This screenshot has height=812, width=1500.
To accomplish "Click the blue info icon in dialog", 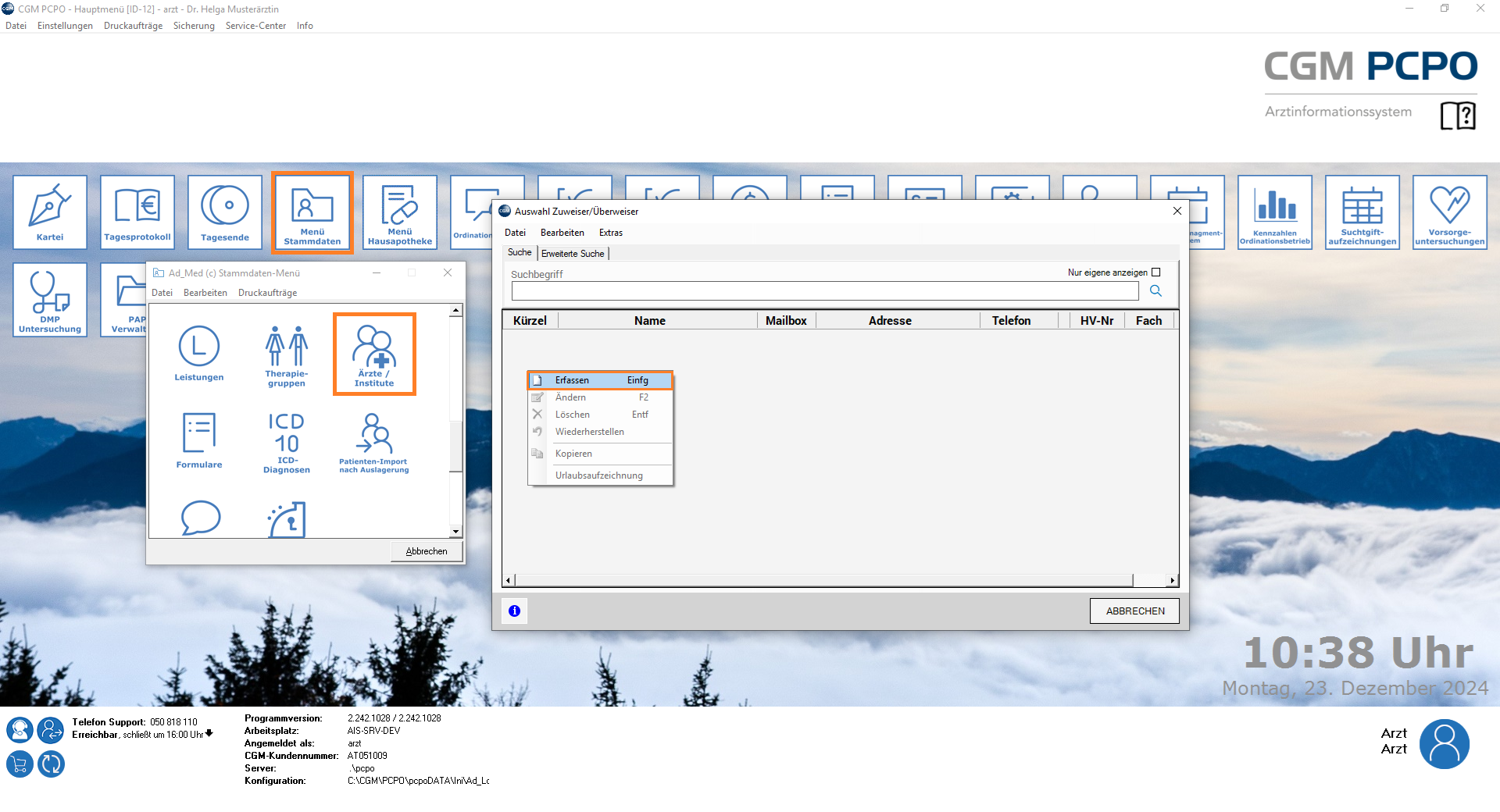I will 514,611.
